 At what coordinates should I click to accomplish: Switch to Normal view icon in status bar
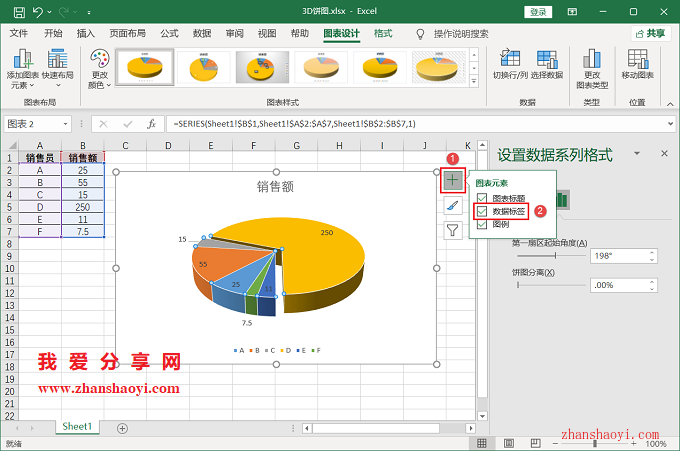tap(482, 443)
